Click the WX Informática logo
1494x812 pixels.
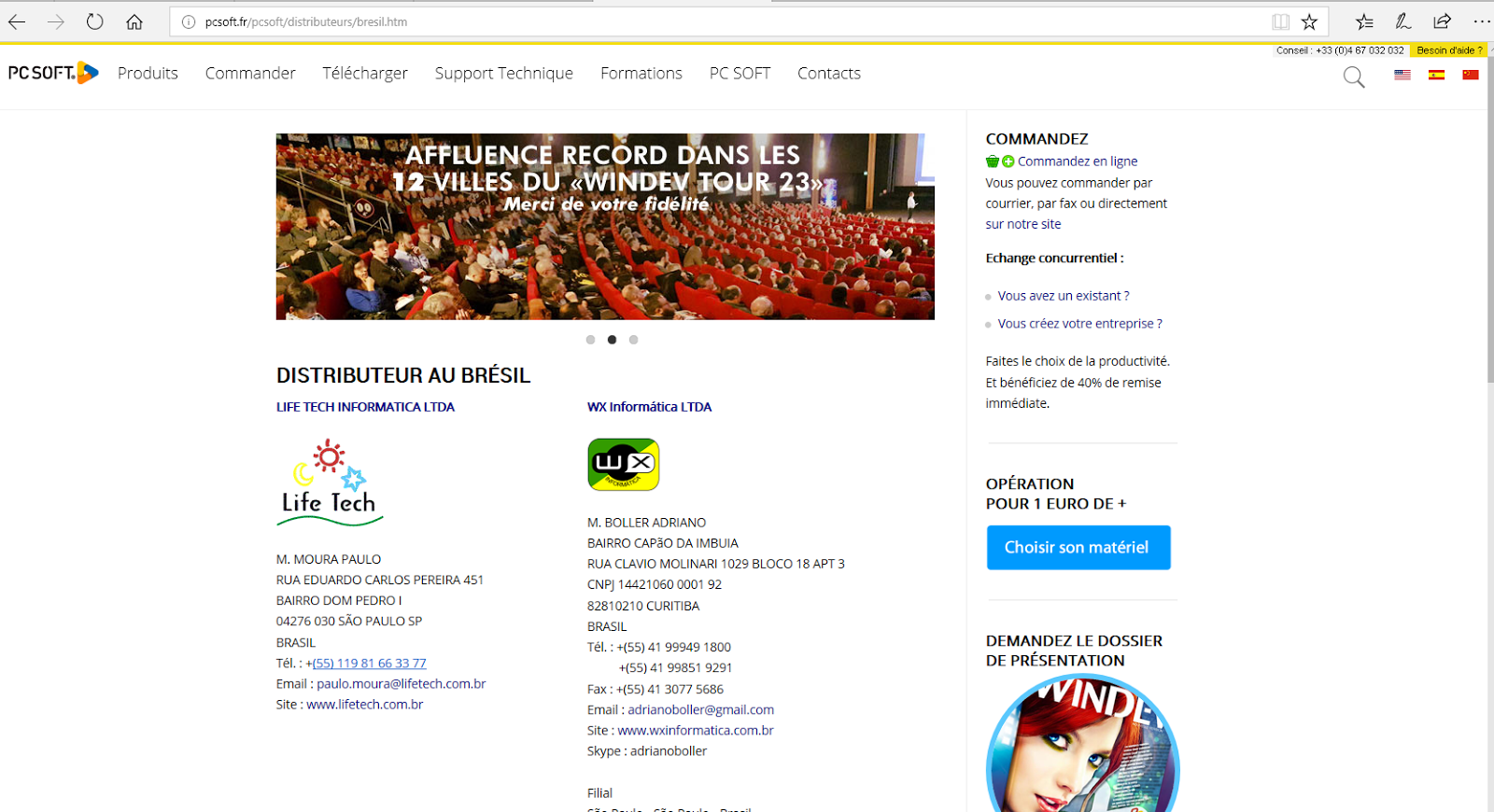pos(624,464)
